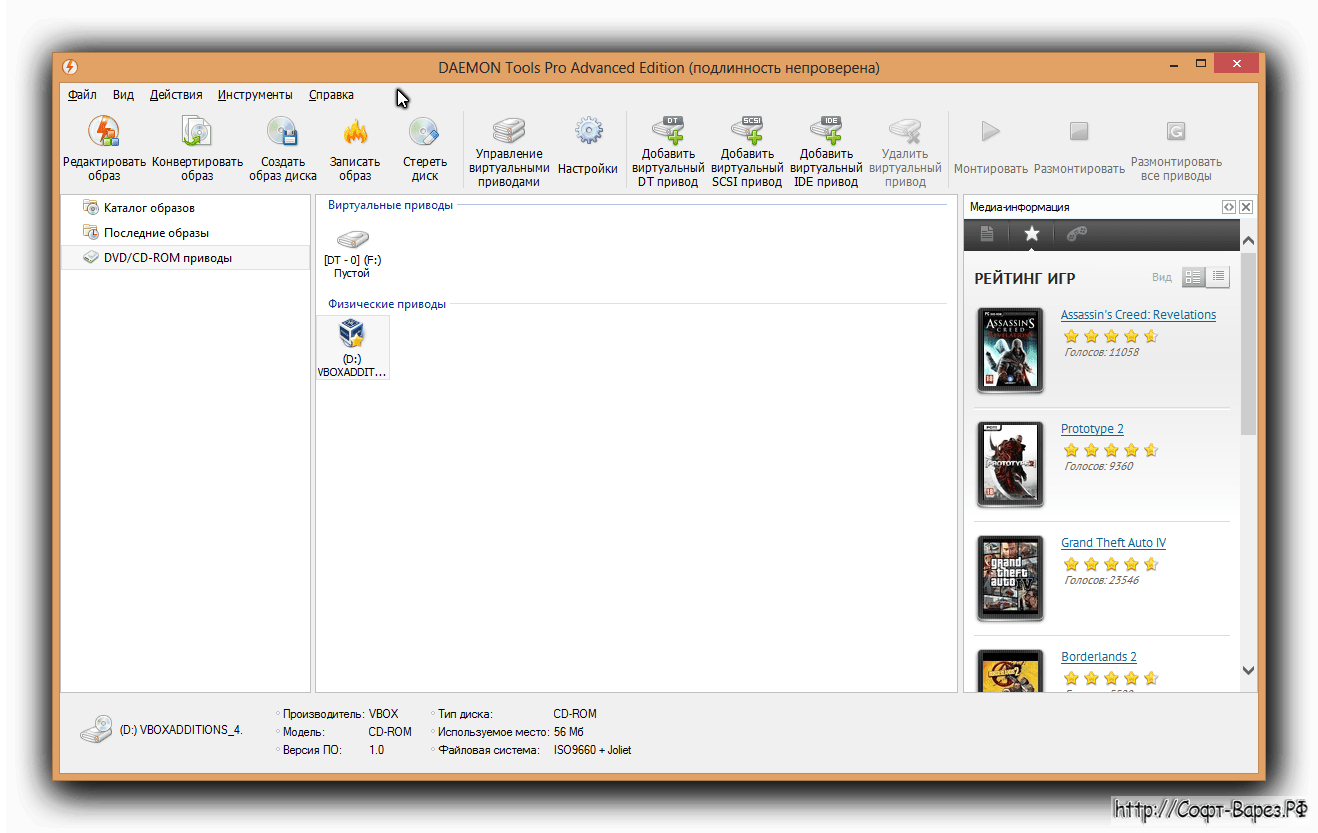Image resolution: width=1318 pixels, height=833 pixels.
Task: Select Каталог образов in sidebar
Action: (186, 208)
